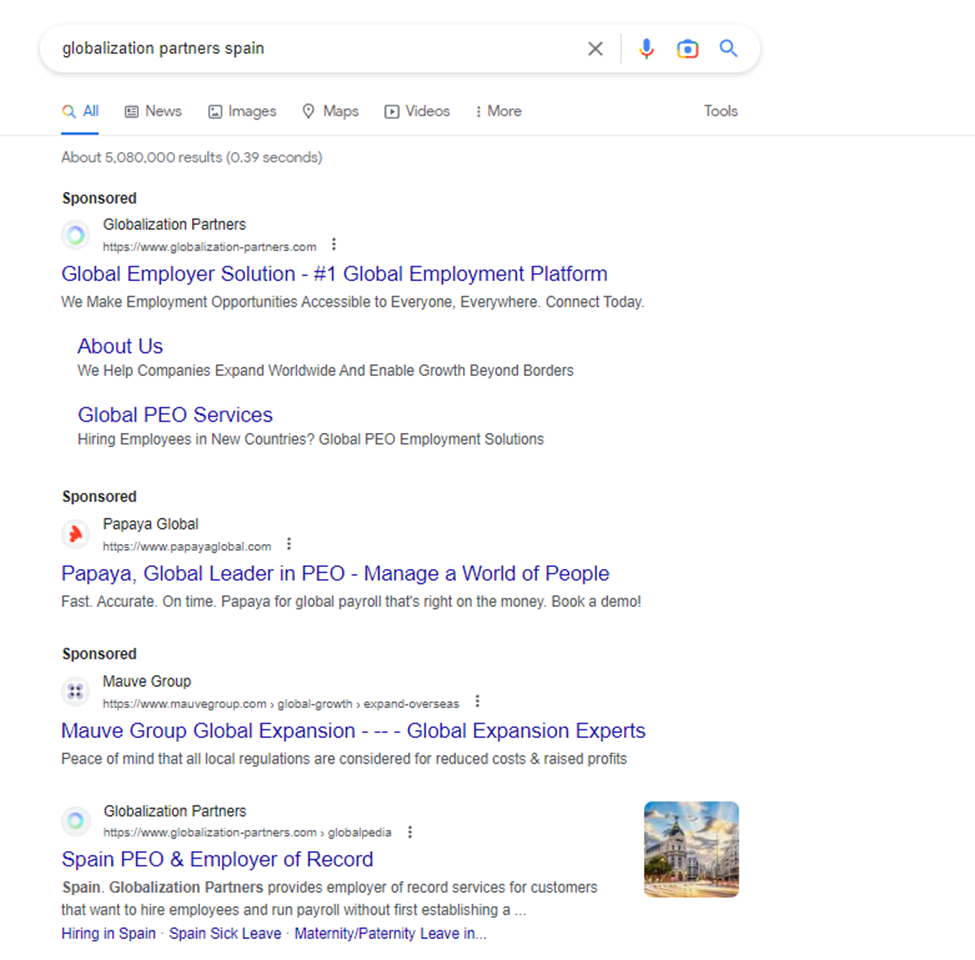Switch to the Videos tab

pos(417,111)
